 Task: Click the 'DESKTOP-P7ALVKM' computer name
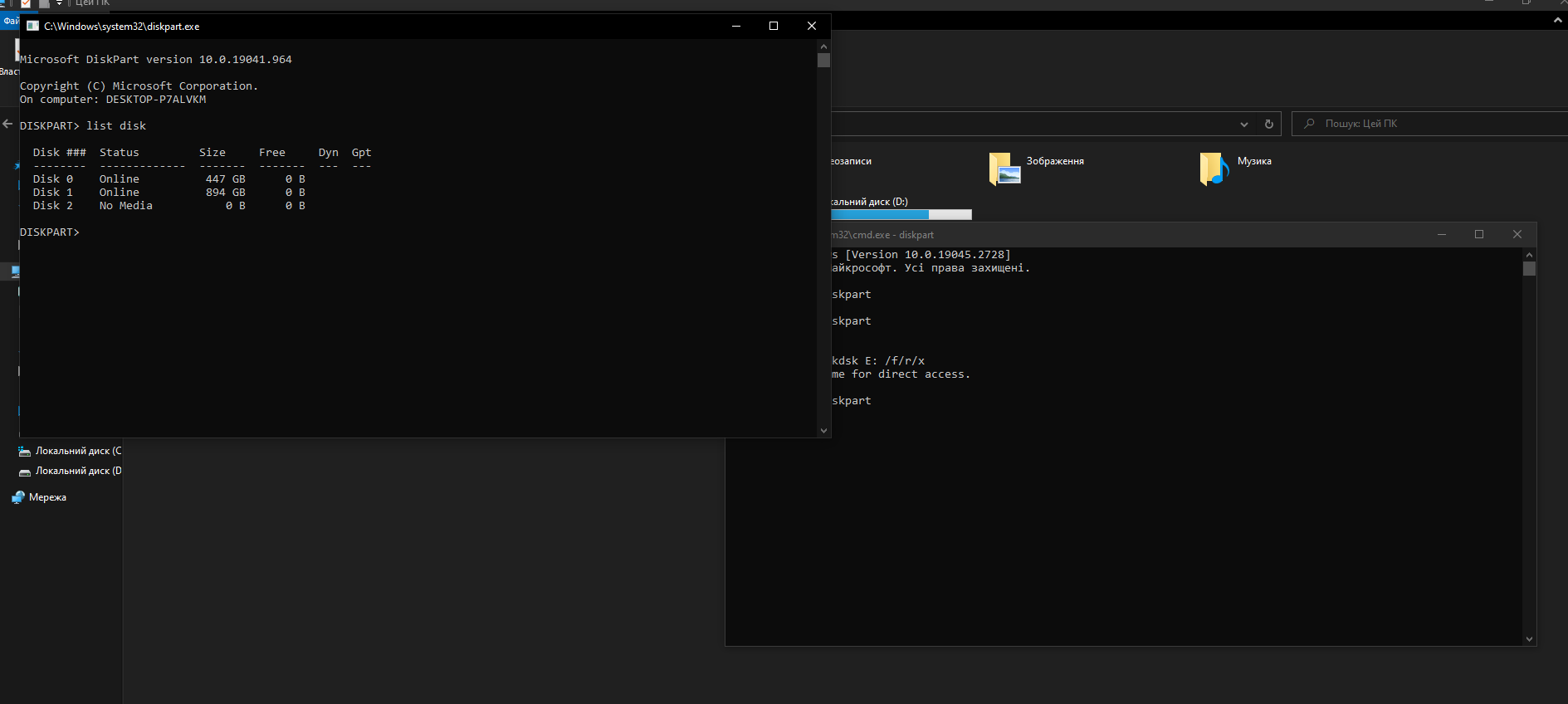pyautogui.click(x=156, y=100)
